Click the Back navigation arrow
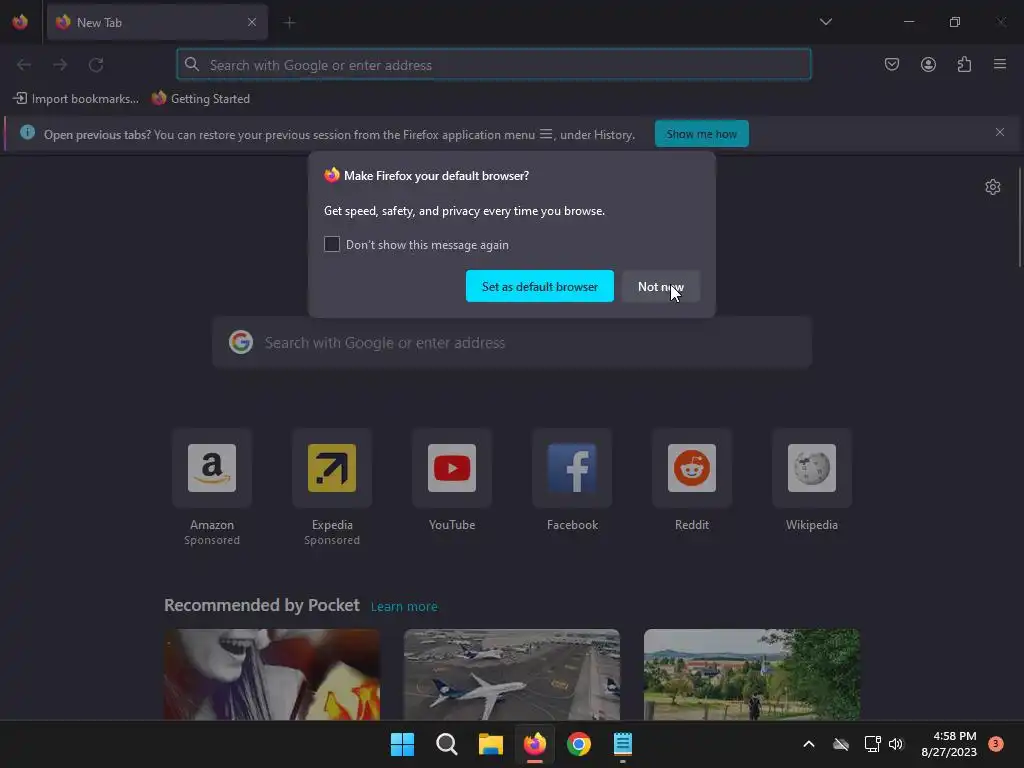 pyautogui.click(x=24, y=65)
